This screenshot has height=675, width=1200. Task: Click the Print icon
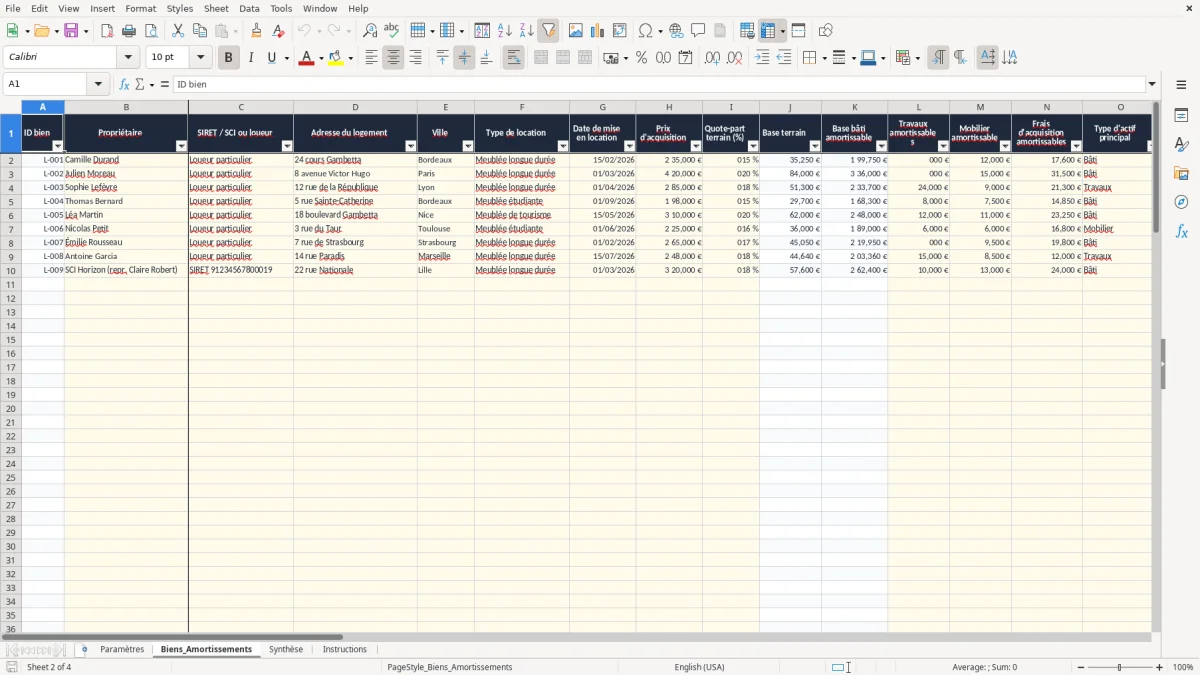coord(129,31)
